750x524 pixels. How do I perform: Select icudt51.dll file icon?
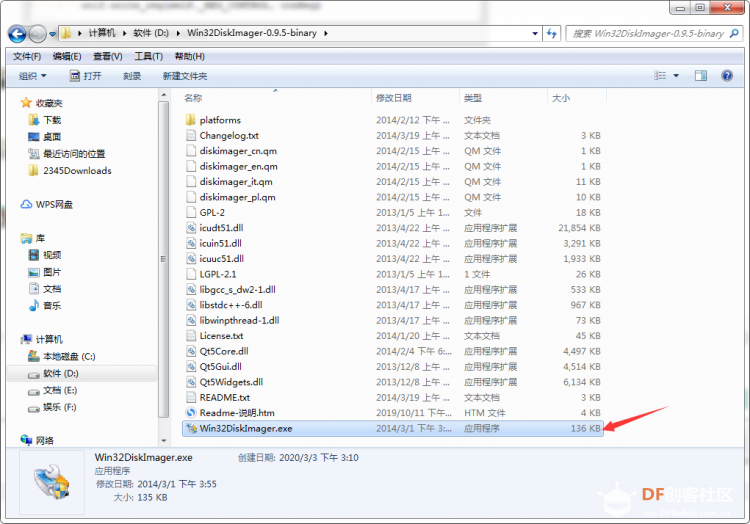(191, 228)
